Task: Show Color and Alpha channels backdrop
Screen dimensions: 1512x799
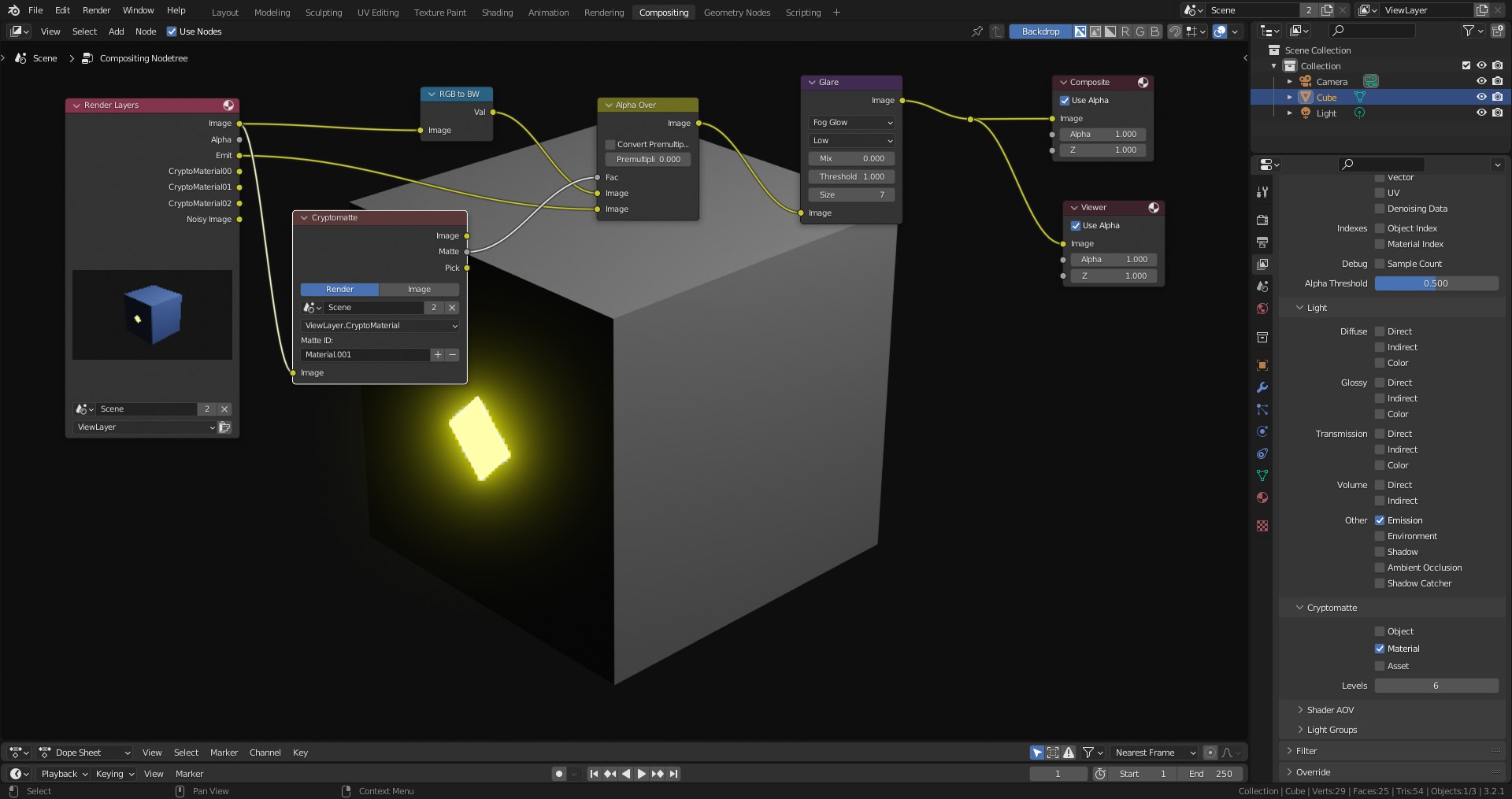Action: tap(1080, 31)
